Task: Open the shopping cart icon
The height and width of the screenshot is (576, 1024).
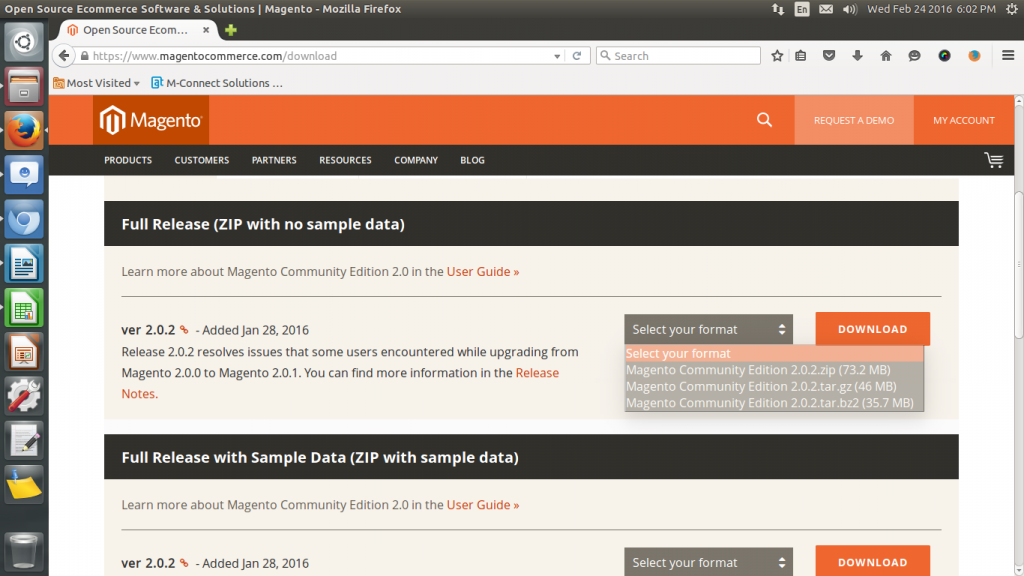Action: click(x=993, y=160)
